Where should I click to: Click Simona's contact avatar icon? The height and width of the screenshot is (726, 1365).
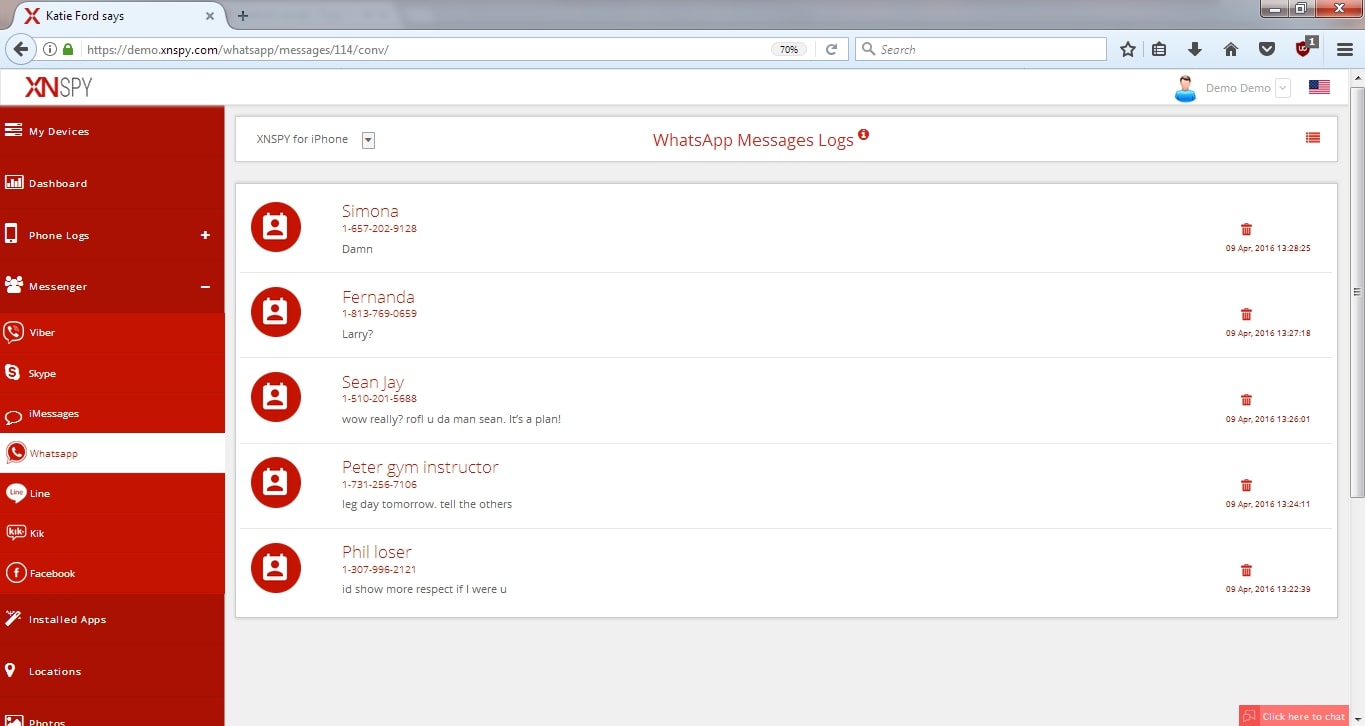pyautogui.click(x=276, y=227)
